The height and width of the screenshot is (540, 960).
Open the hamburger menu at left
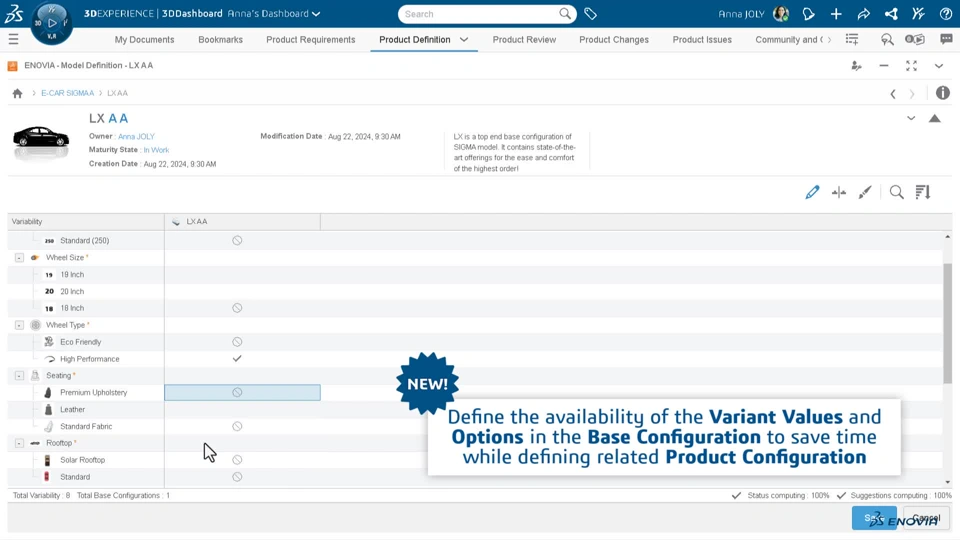pos(13,40)
